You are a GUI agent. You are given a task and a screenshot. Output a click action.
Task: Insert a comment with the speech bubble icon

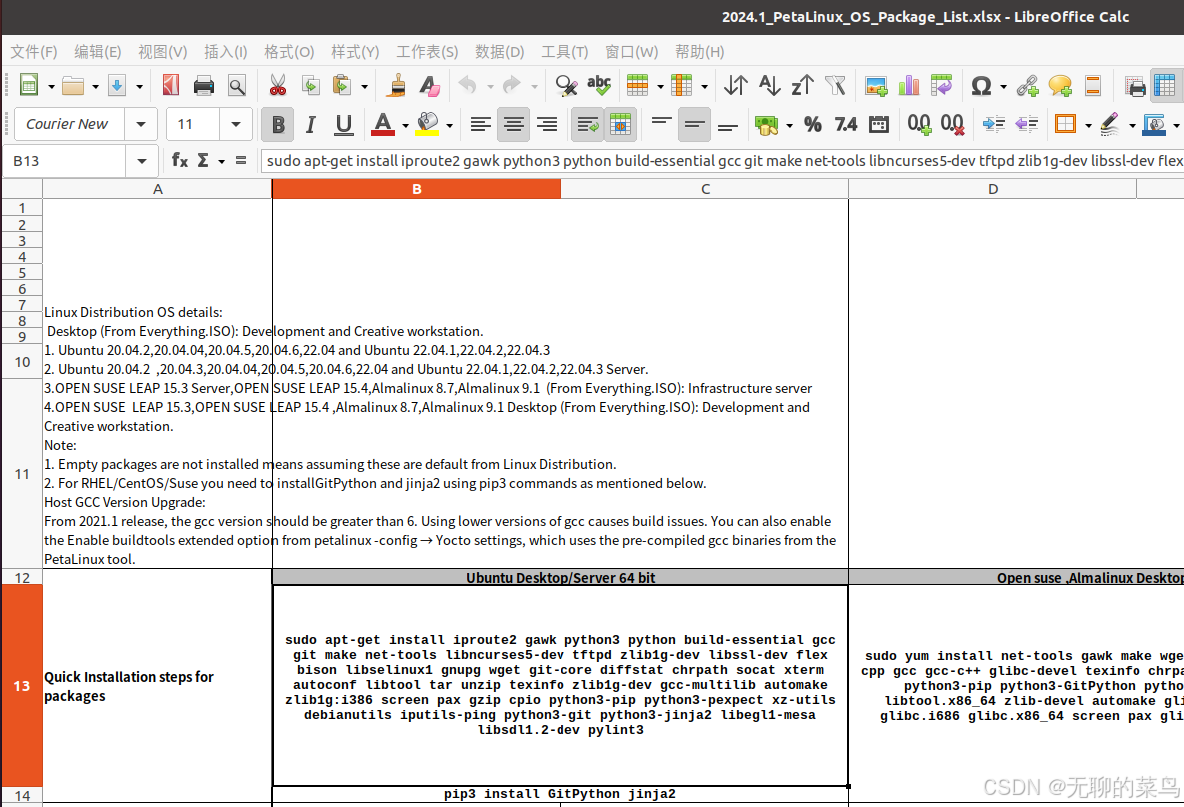[x=1060, y=85]
